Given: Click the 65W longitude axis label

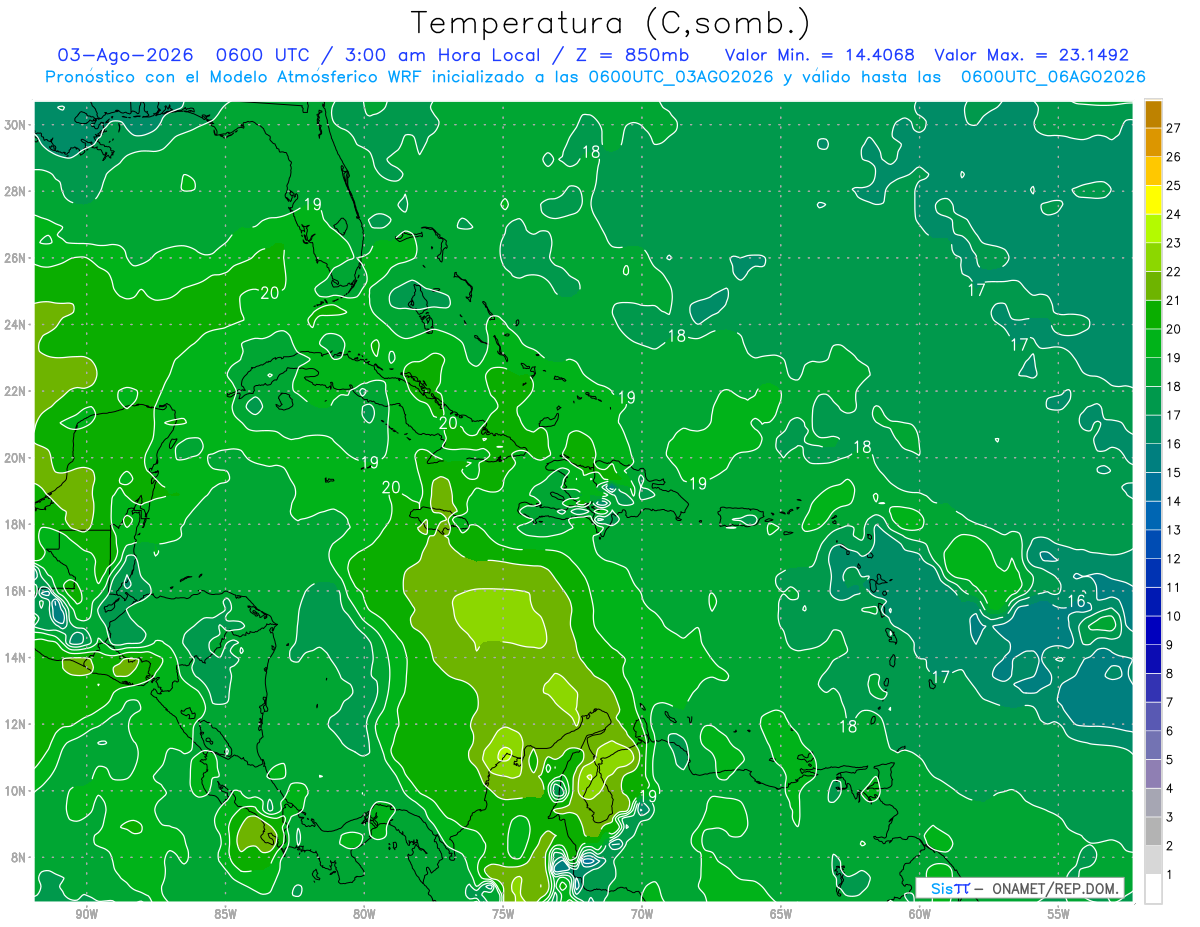Looking at the screenshot, I should point(781,914).
